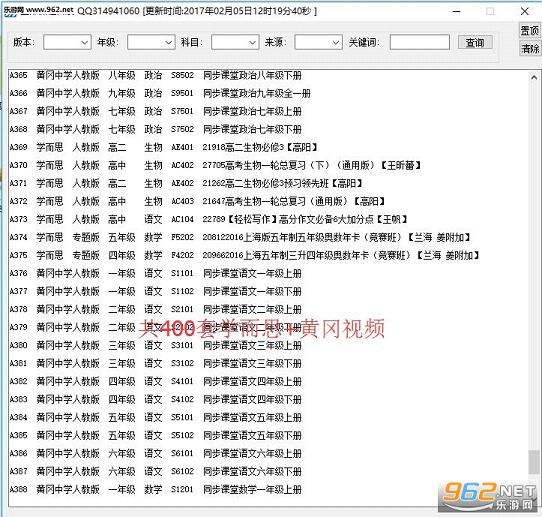Open the 来源 dropdown
The width and height of the screenshot is (542, 517).
[x=318, y=42]
